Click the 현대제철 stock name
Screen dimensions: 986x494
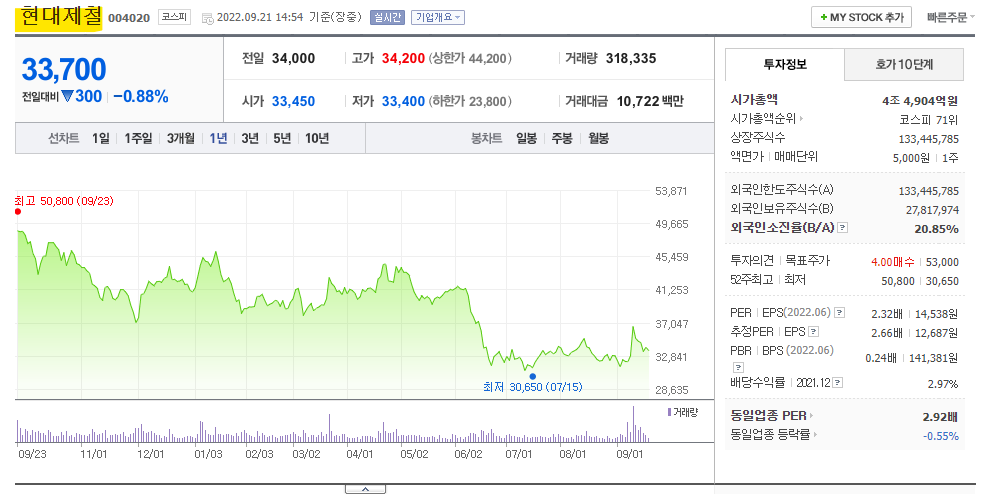pos(60,17)
